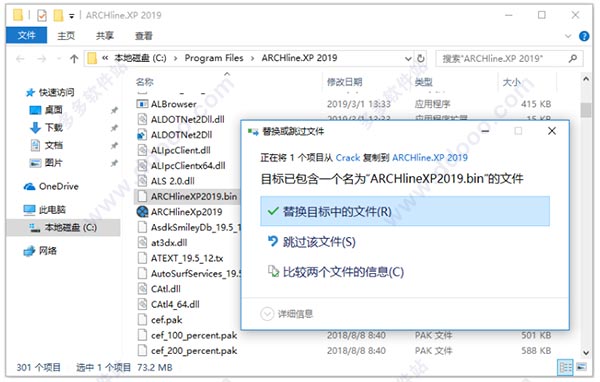Click the OneDrive cloud icon
Image resolution: width=600 pixels, height=382 pixels.
[x=29, y=186]
